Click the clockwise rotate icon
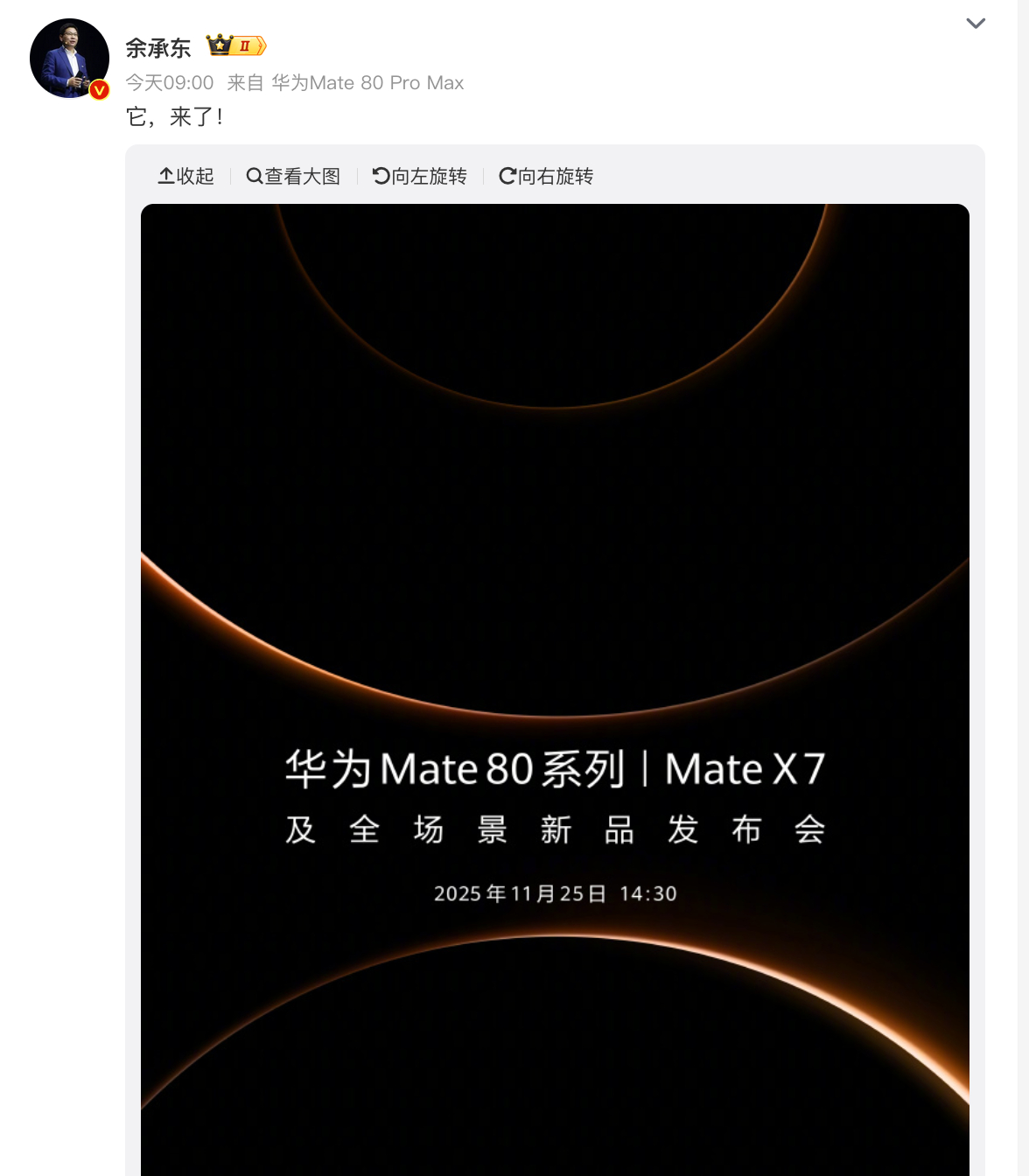1029x1176 pixels. coord(507,176)
